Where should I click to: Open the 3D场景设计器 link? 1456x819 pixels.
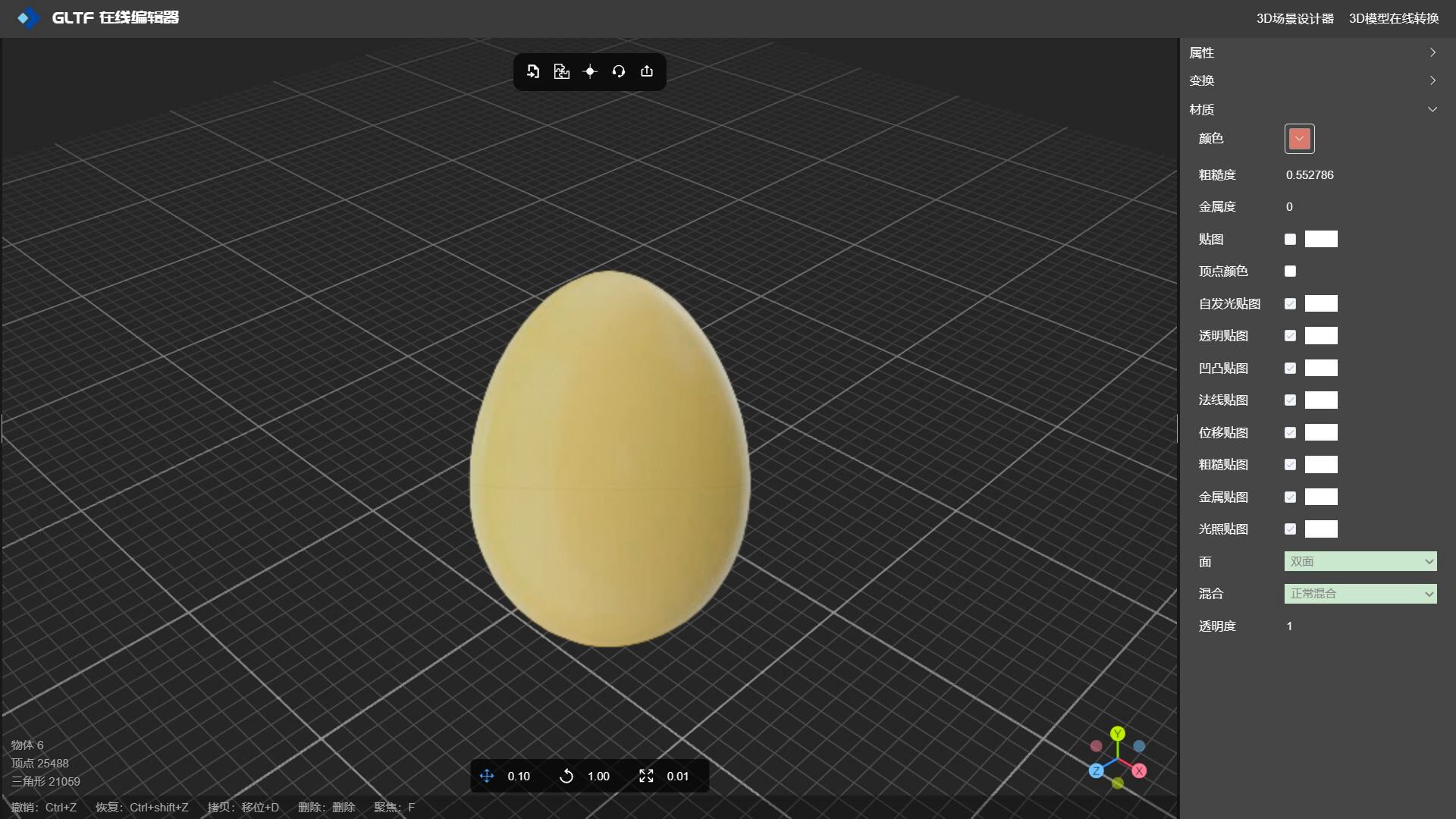(1294, 18)
